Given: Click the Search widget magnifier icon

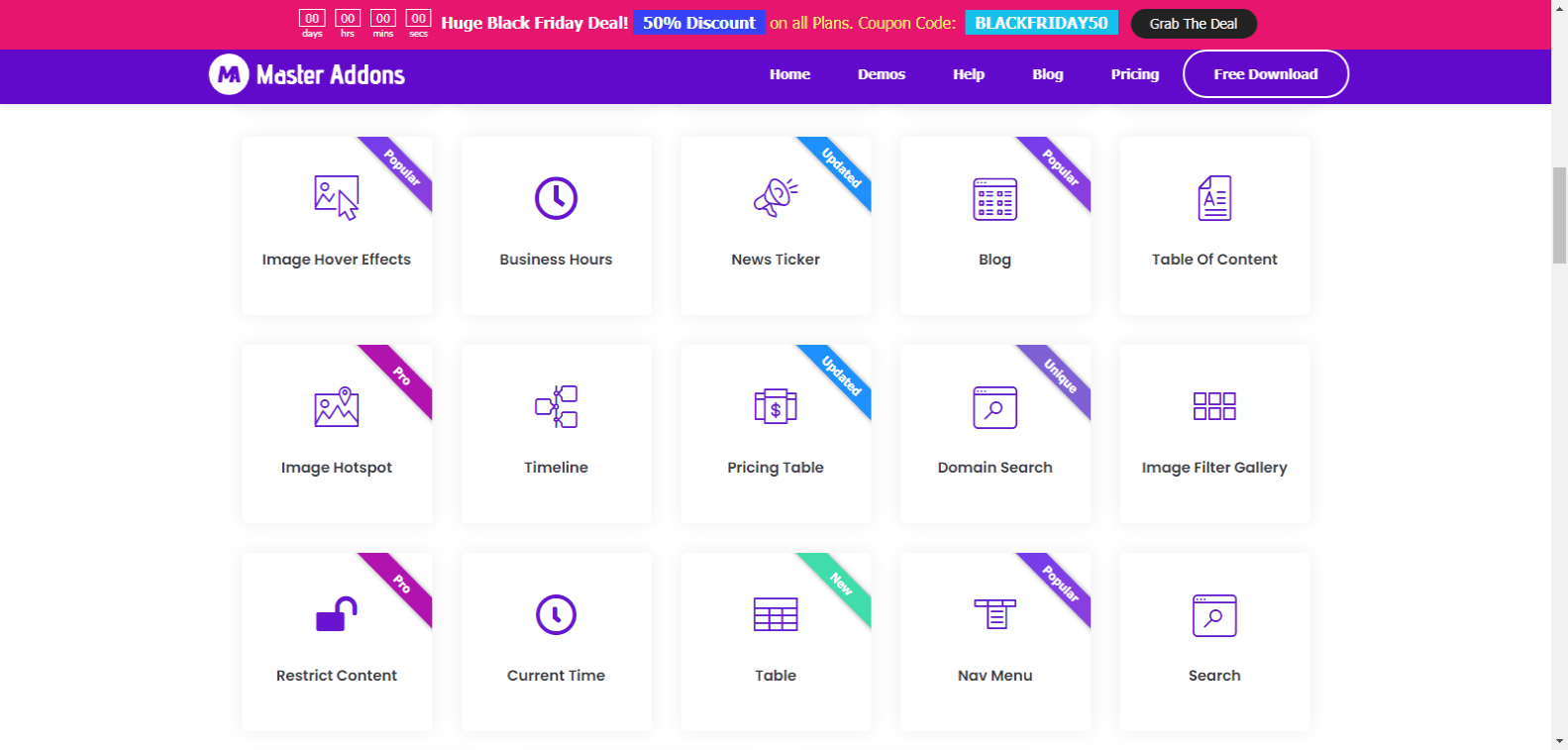Looking at the screenshot, I should (x=1214, y=615).
